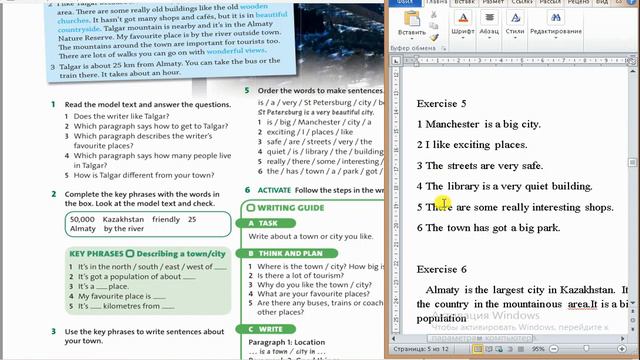The width and height of the screenshot is (640, 360).
Task: Click the Next Page double-arrow button
Action: tap(633, 329)
